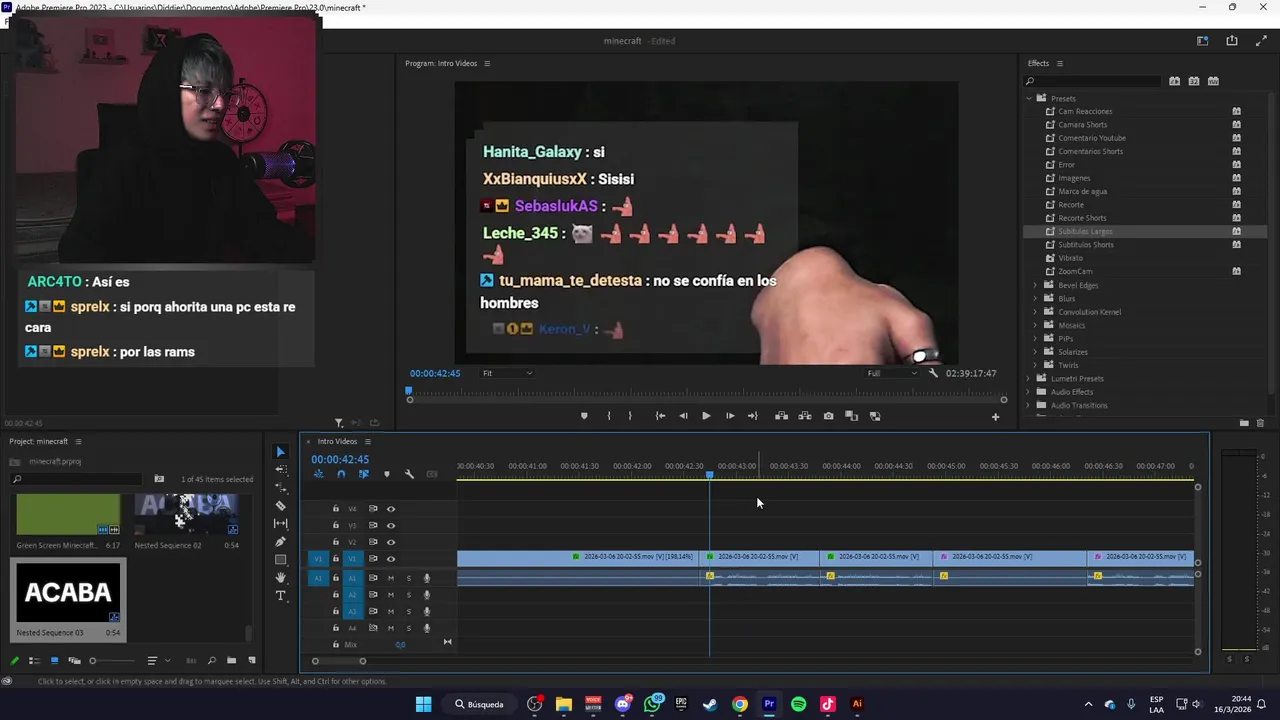1280x720 pixels.
Task: Click the timeline playhead timecode 00:00:42:45
Action: point(340,459)
